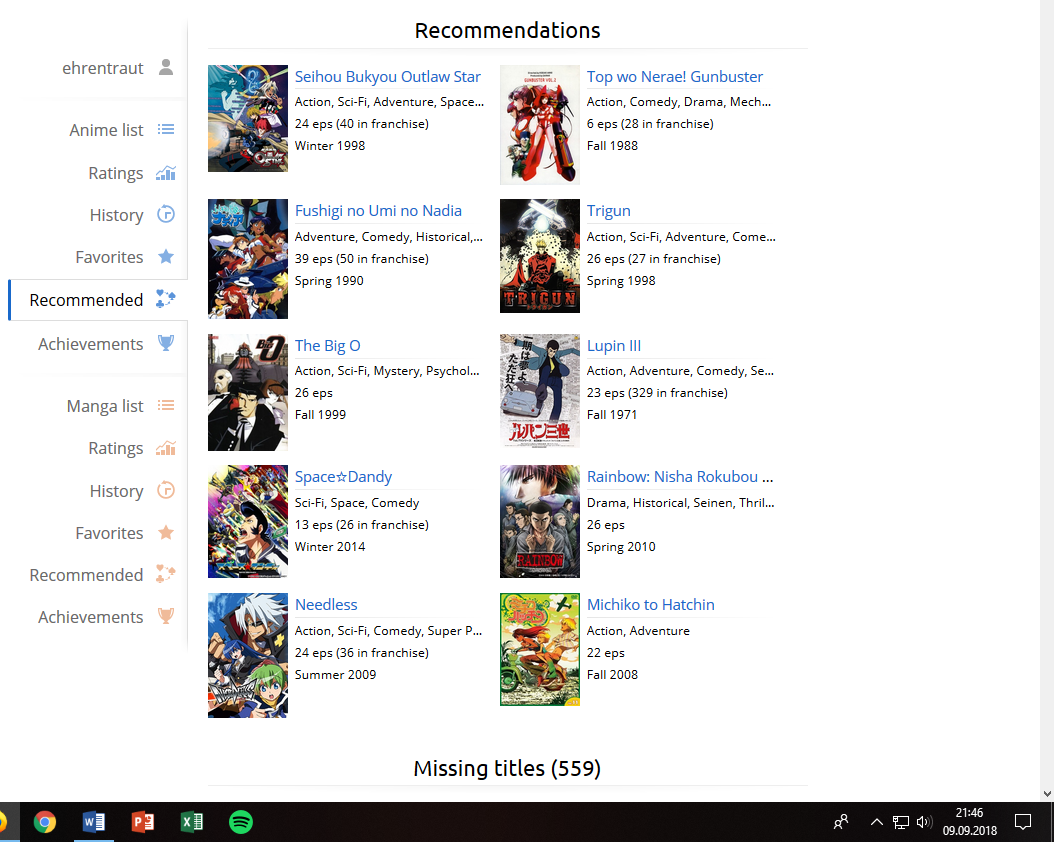Open anime Ratings in the sidebar

tap(116, 173)
